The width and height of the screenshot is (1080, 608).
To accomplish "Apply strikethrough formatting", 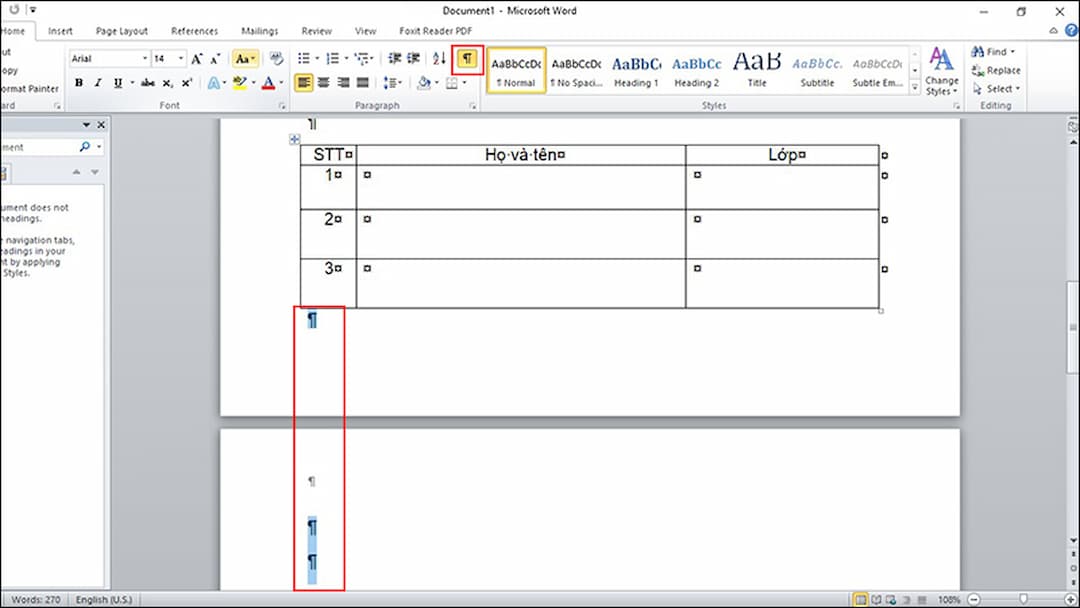I will click(x=147, y=83).
